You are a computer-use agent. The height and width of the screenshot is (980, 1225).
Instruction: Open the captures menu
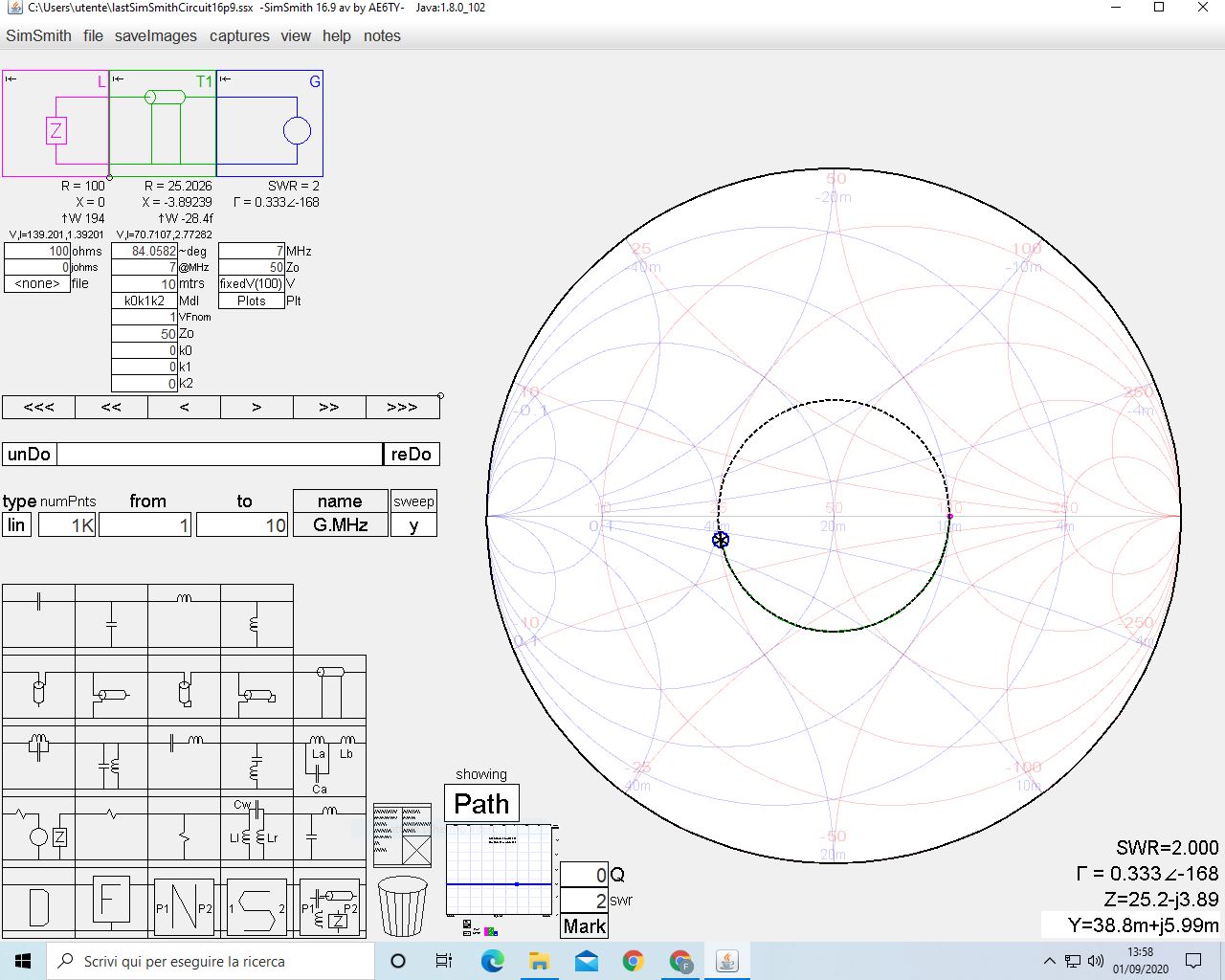(x=239, y=35)
